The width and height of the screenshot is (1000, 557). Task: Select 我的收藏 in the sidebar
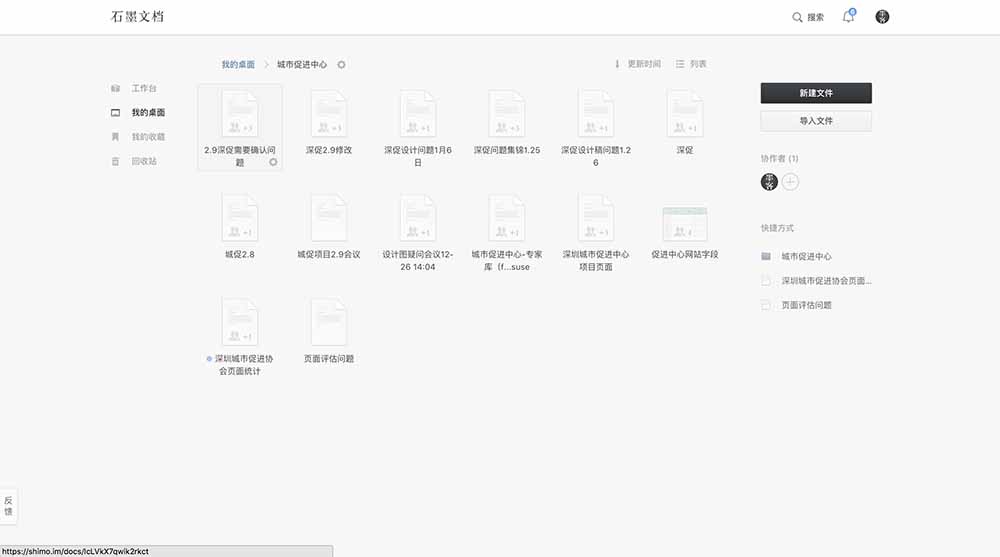click(147, 137)
